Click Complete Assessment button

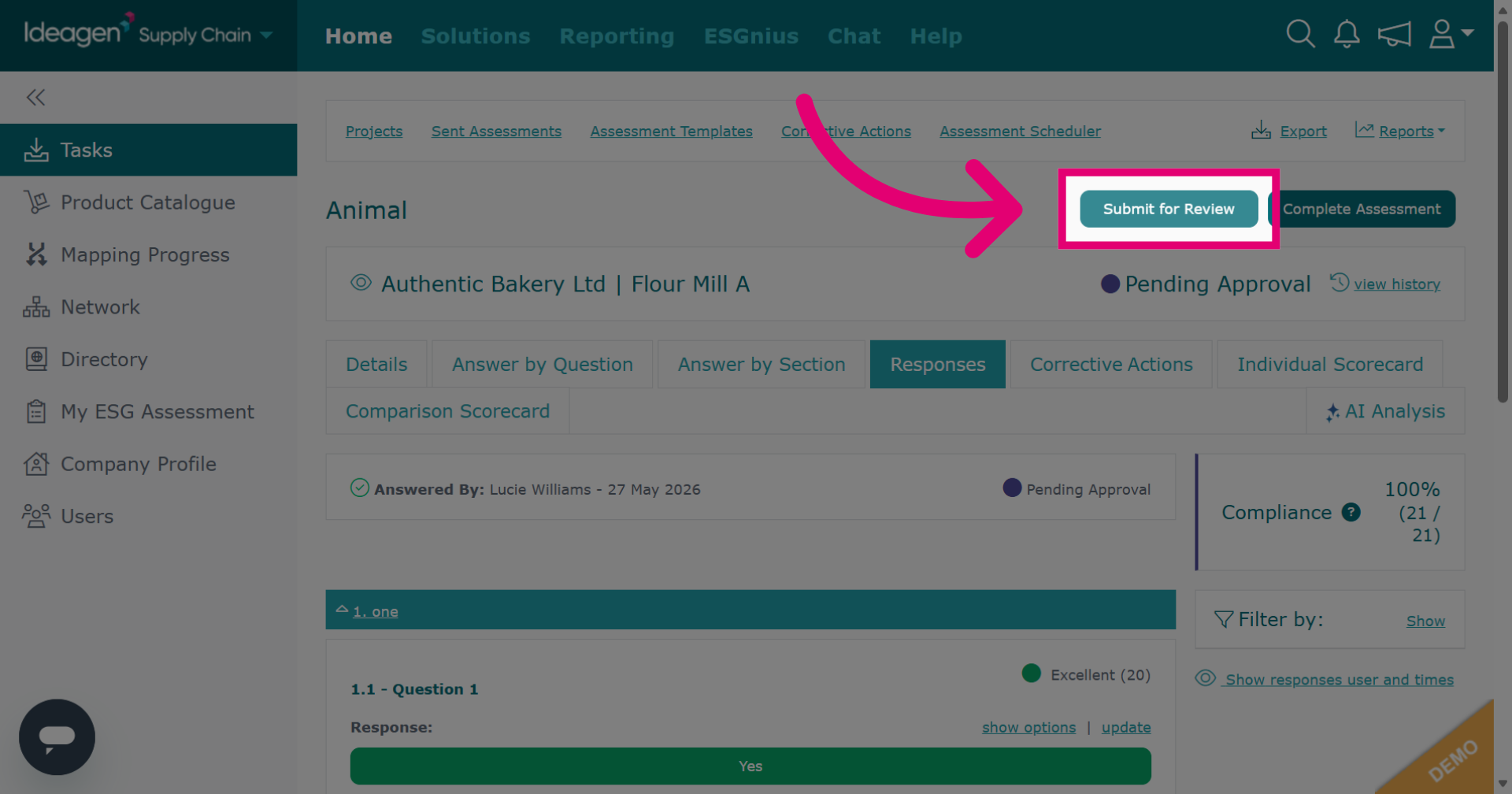1362,209
